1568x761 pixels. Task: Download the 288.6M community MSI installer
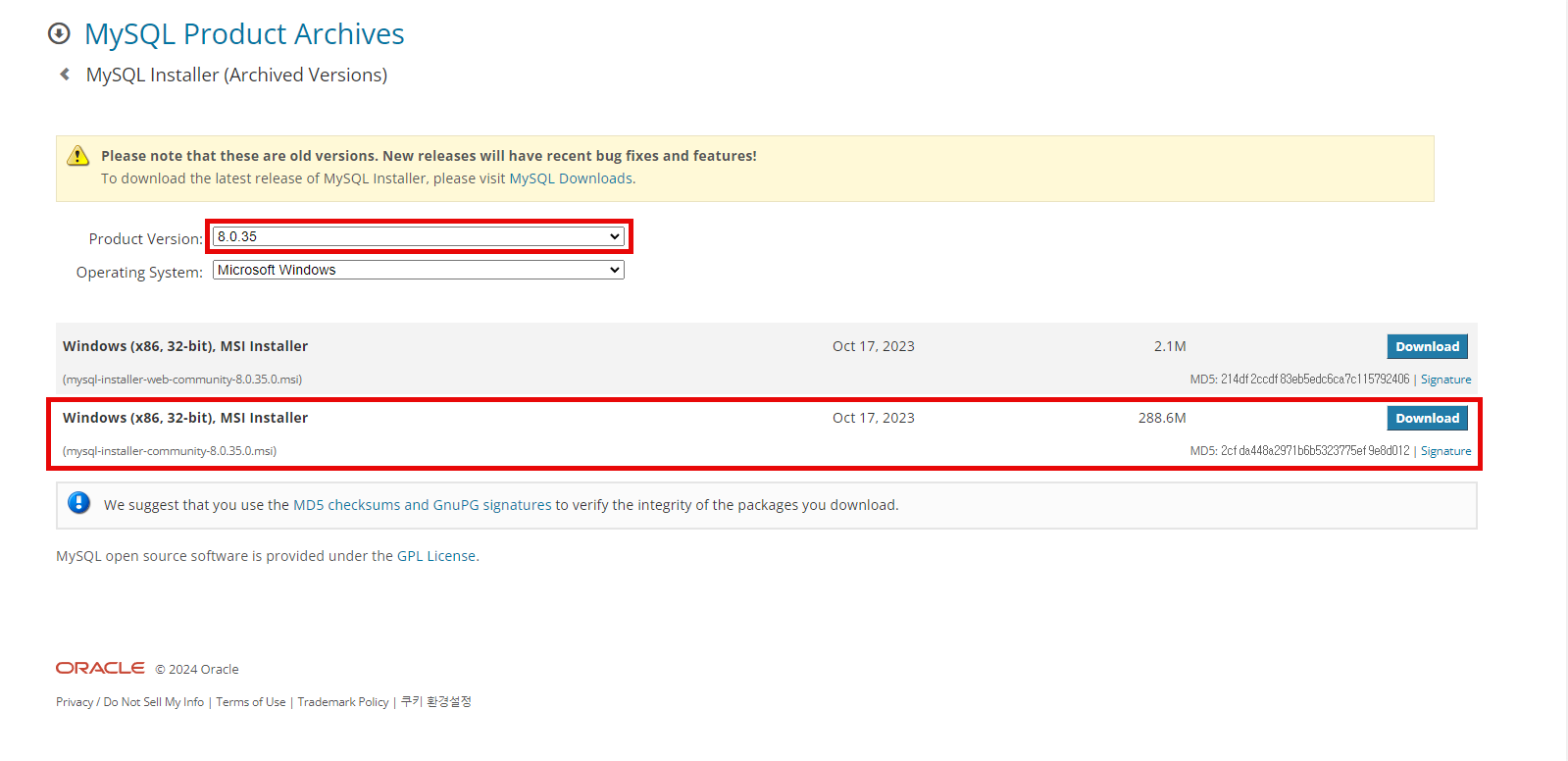pos(1427,418)
